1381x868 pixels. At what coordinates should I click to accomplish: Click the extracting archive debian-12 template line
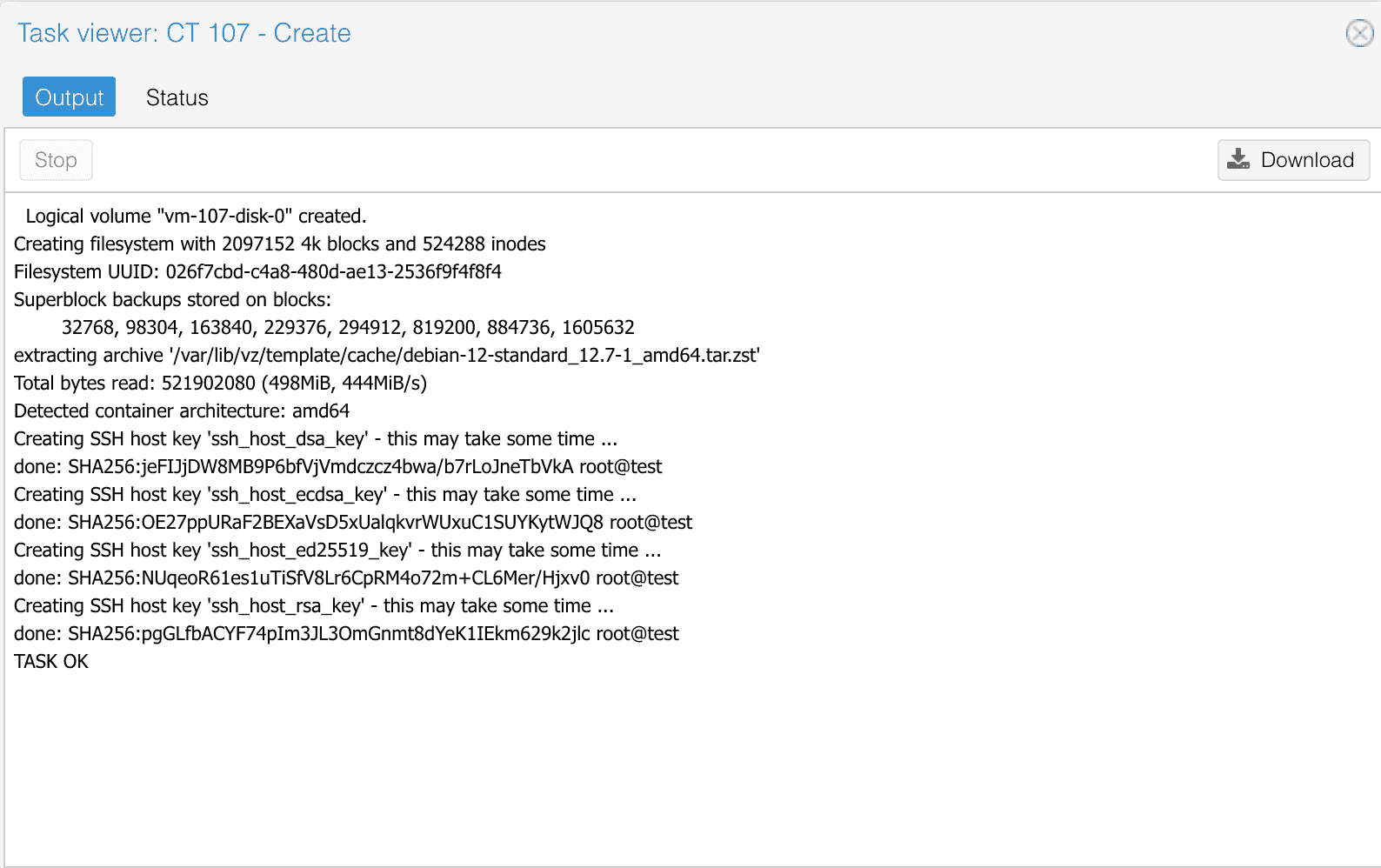pyautogui.click(x=386, y=356)
